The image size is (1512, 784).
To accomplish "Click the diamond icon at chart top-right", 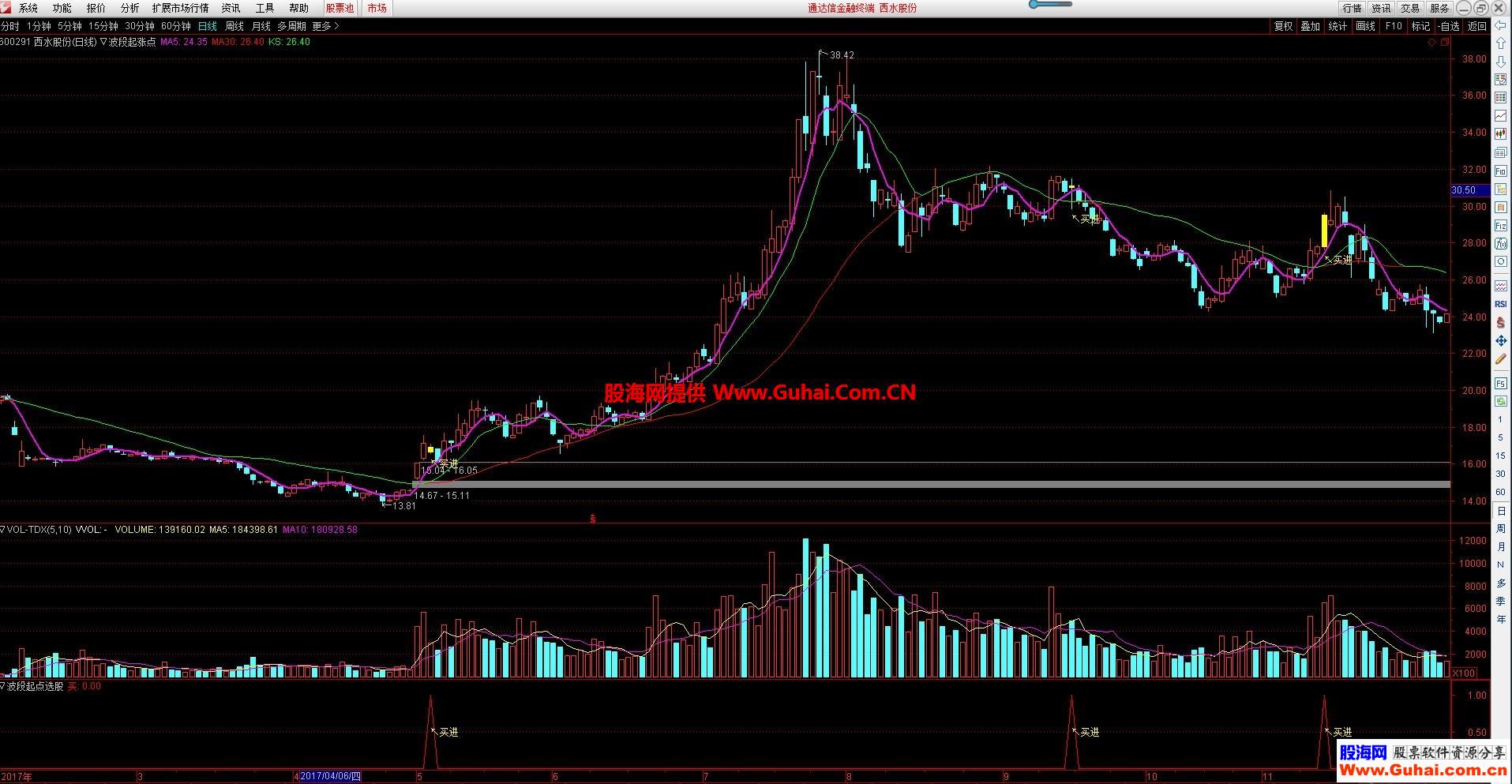I will coord(1431,42).
